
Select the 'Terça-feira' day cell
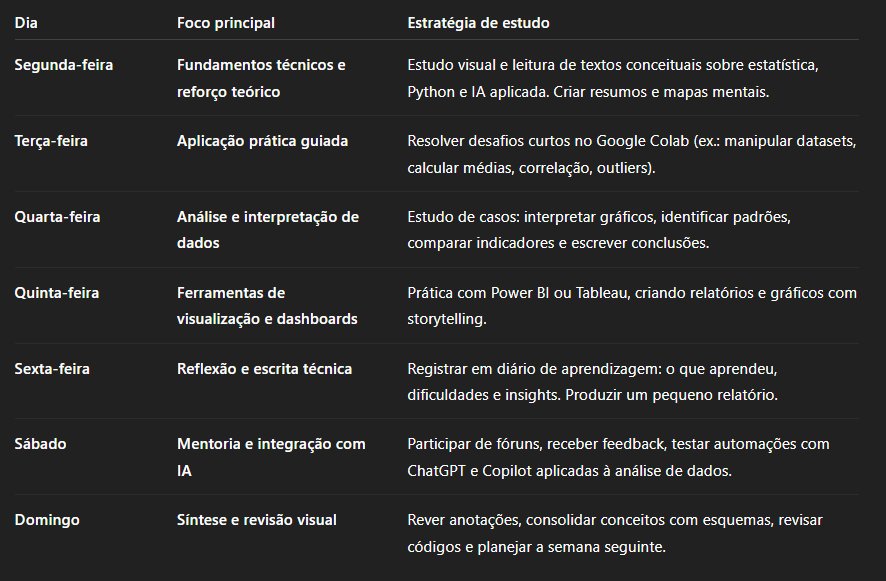pos(51,141)
